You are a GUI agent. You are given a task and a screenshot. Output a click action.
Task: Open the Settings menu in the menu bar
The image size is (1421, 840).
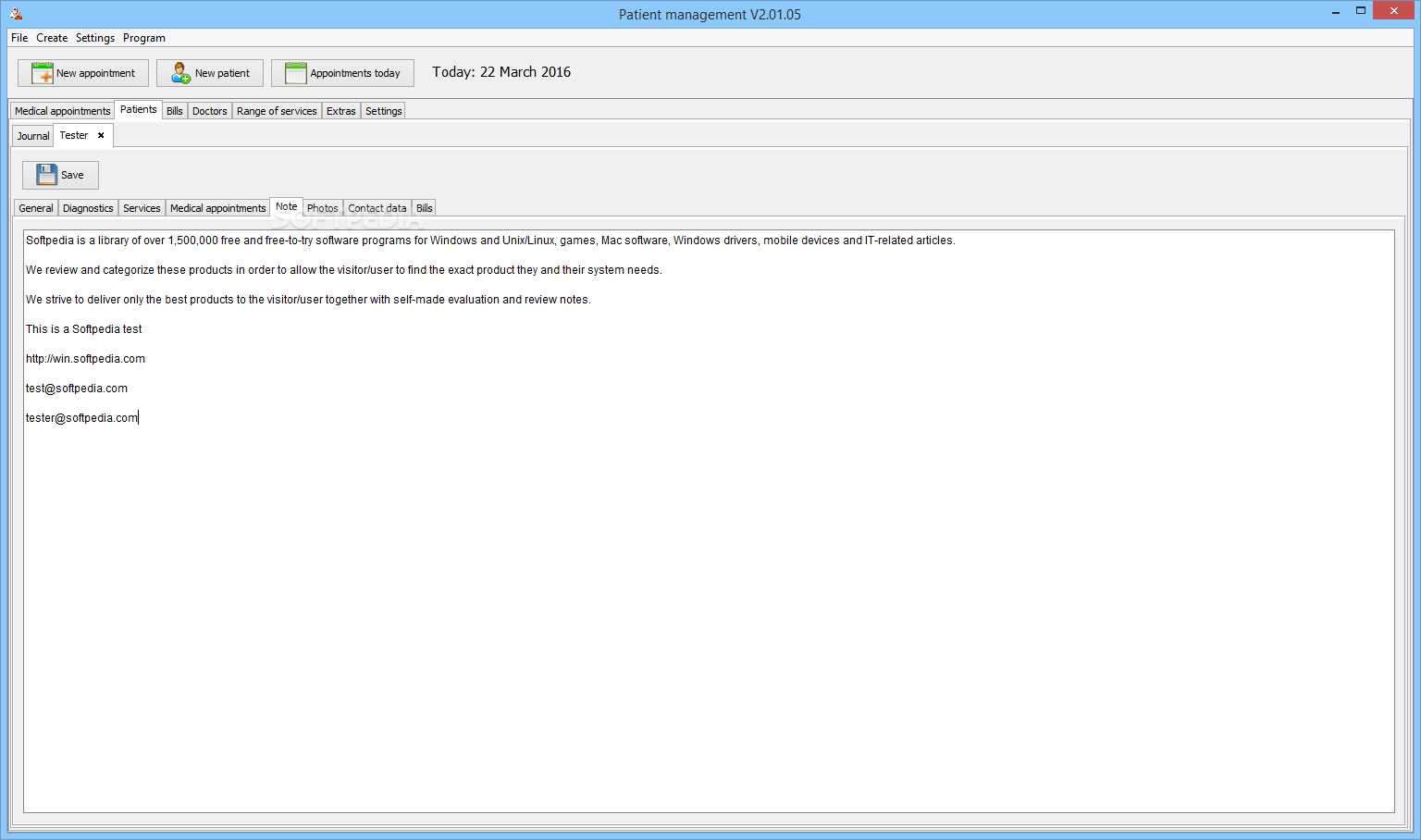coord(95,38)
